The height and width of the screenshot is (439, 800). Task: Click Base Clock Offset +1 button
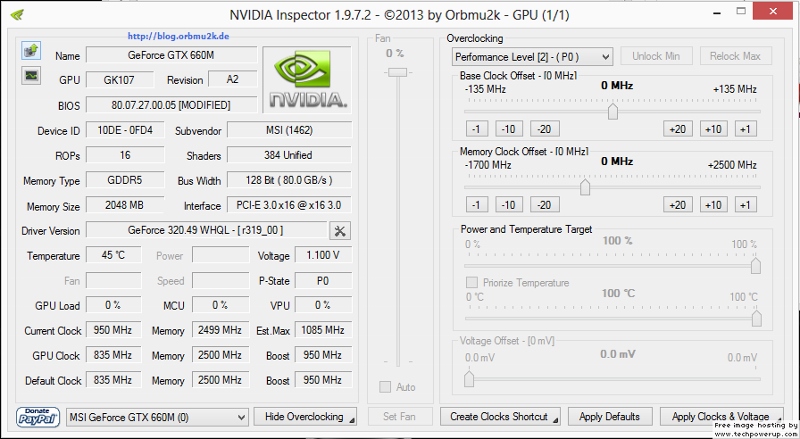[x=745, y=129]
